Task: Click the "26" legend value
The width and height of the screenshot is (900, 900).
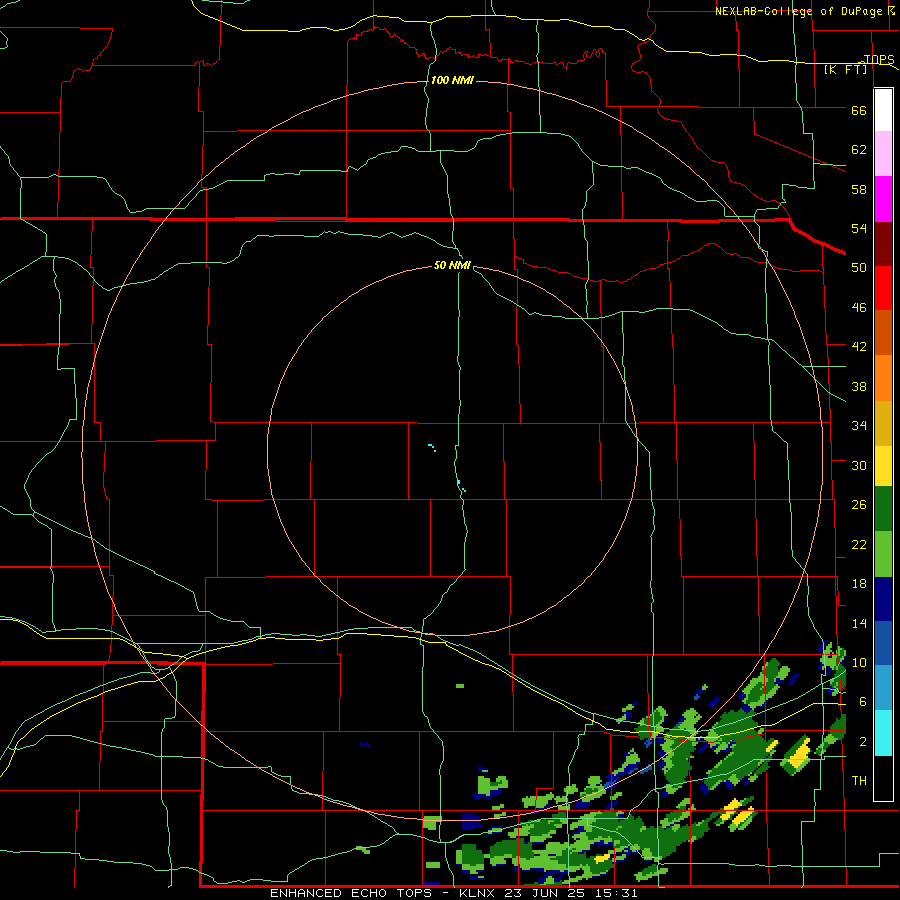Action: pyautogui.click(x=859, y=505)
